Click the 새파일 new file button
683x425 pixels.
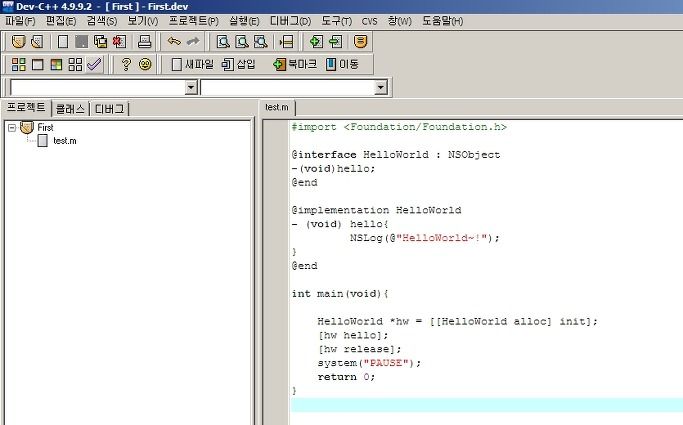pos(192,64)
